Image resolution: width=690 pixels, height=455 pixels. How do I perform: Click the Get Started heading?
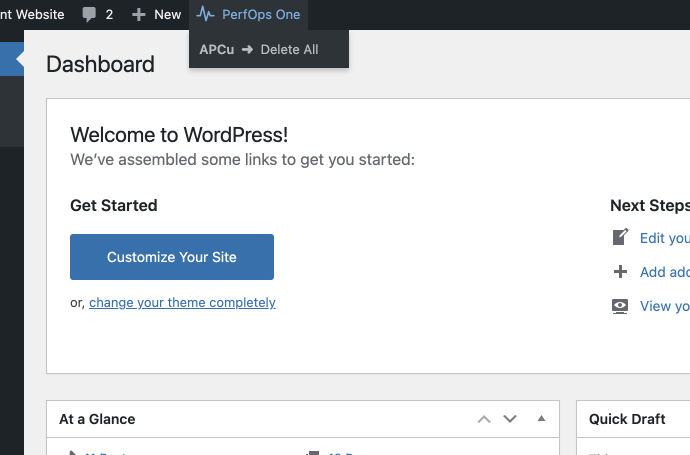(x=114, y=205)
